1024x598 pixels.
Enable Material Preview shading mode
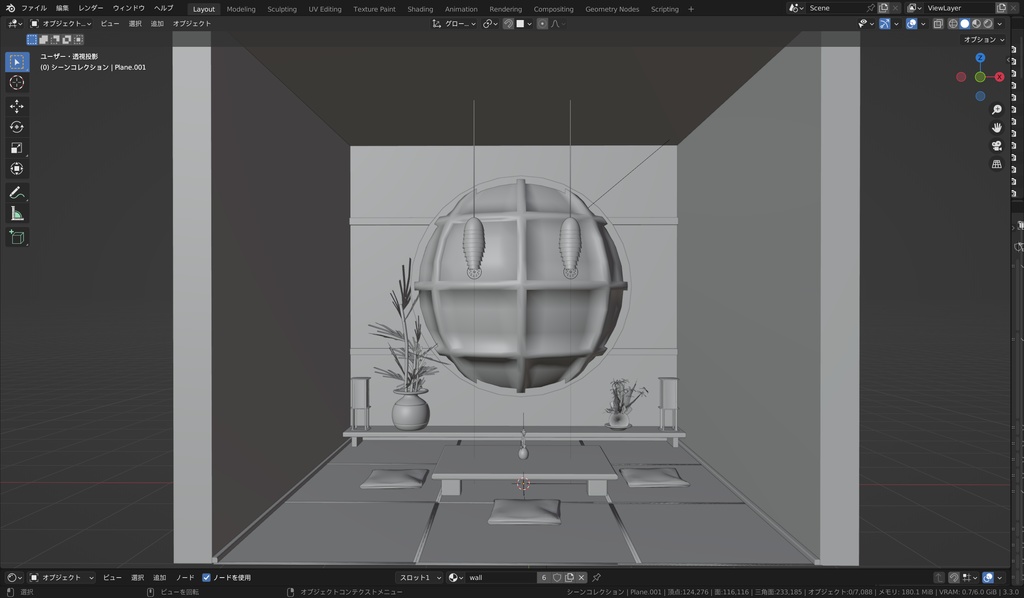(975, 23)
